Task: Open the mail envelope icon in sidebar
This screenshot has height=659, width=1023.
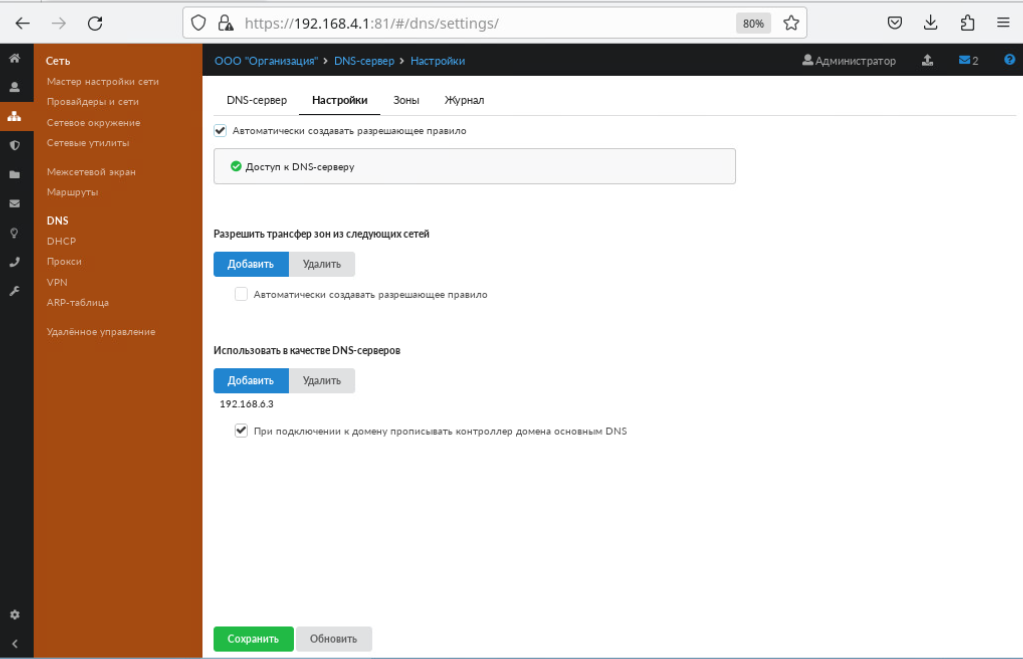Action: pos(14,203)
